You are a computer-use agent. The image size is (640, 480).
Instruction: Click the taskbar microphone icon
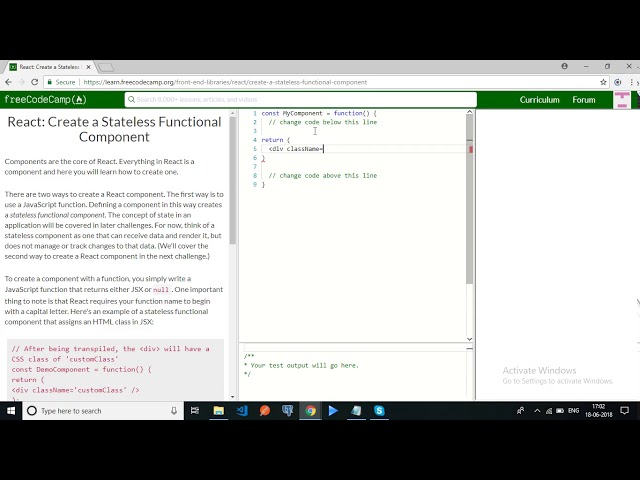coord(174,411)
